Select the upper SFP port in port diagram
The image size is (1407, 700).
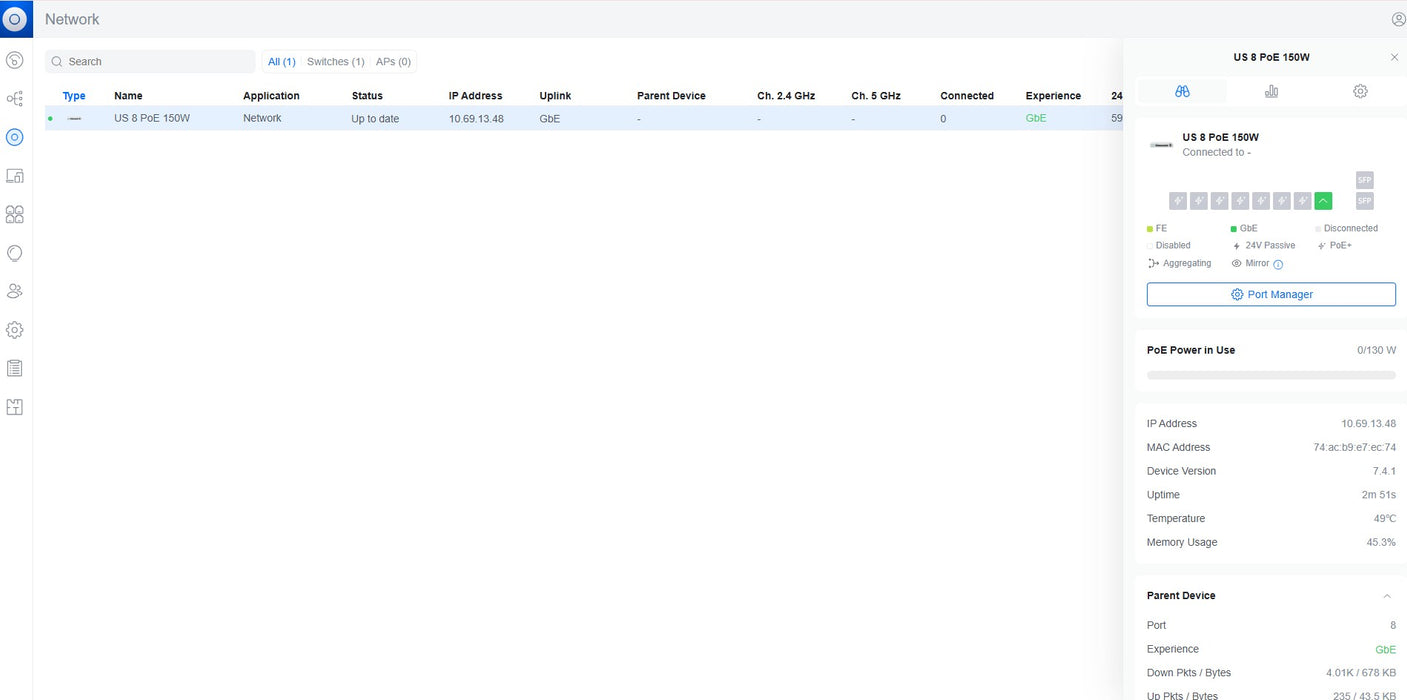pyautogui.click(x=1364, y=180)
